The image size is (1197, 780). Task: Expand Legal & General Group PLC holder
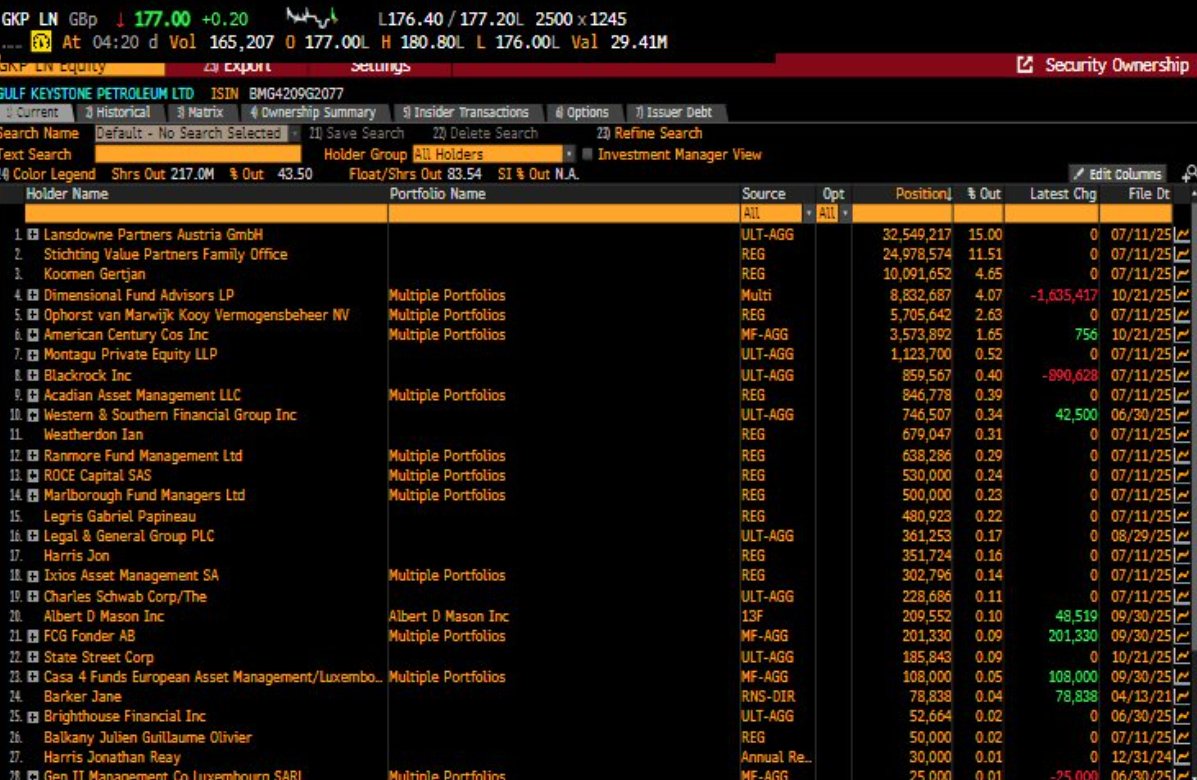coord(33,537)
